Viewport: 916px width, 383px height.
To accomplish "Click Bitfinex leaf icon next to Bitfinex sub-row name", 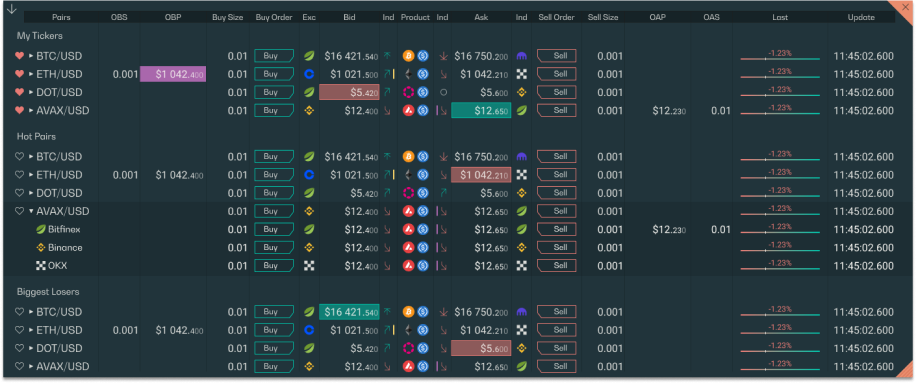I will click(x=41, y=229).
